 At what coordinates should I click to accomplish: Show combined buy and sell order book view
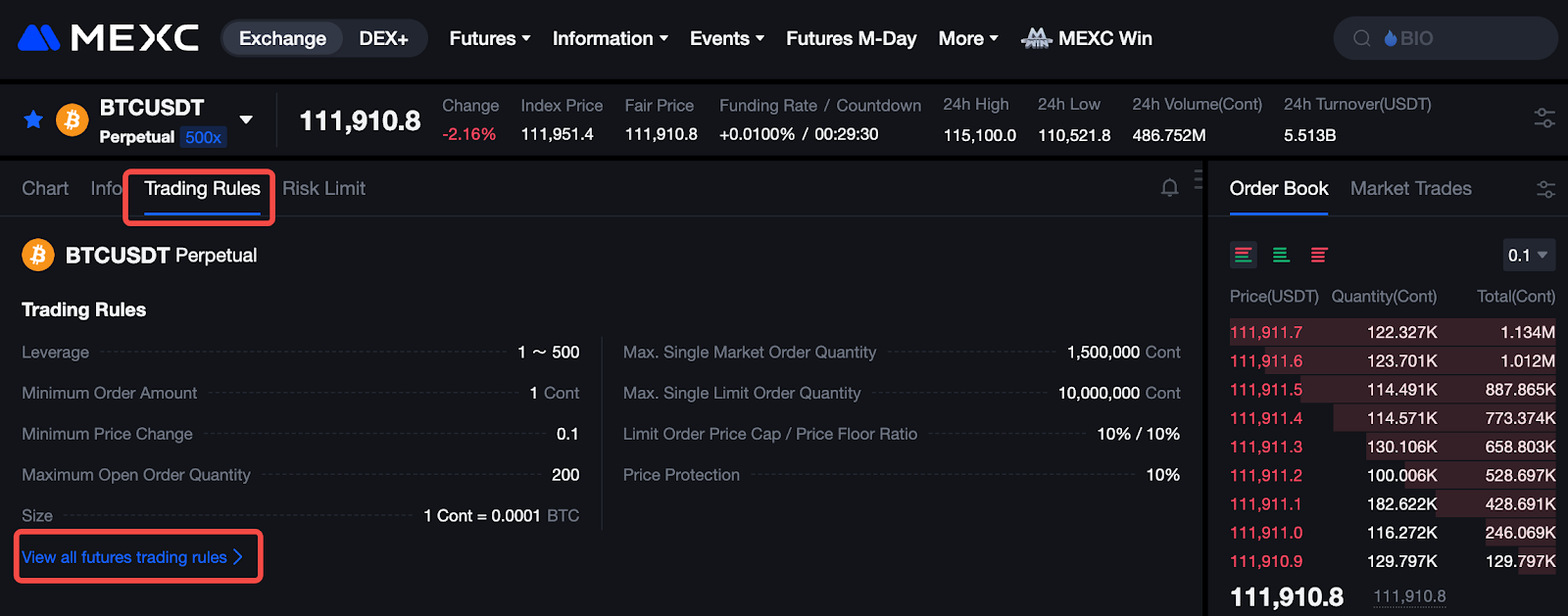pos(1243,255)
